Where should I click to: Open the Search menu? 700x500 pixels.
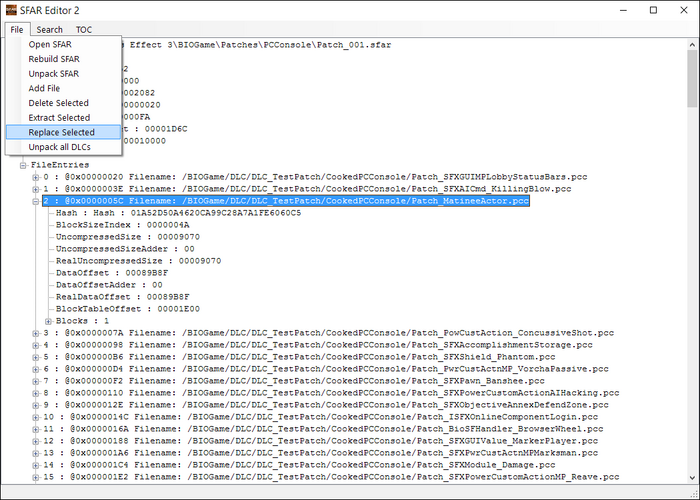coord(49,29)
